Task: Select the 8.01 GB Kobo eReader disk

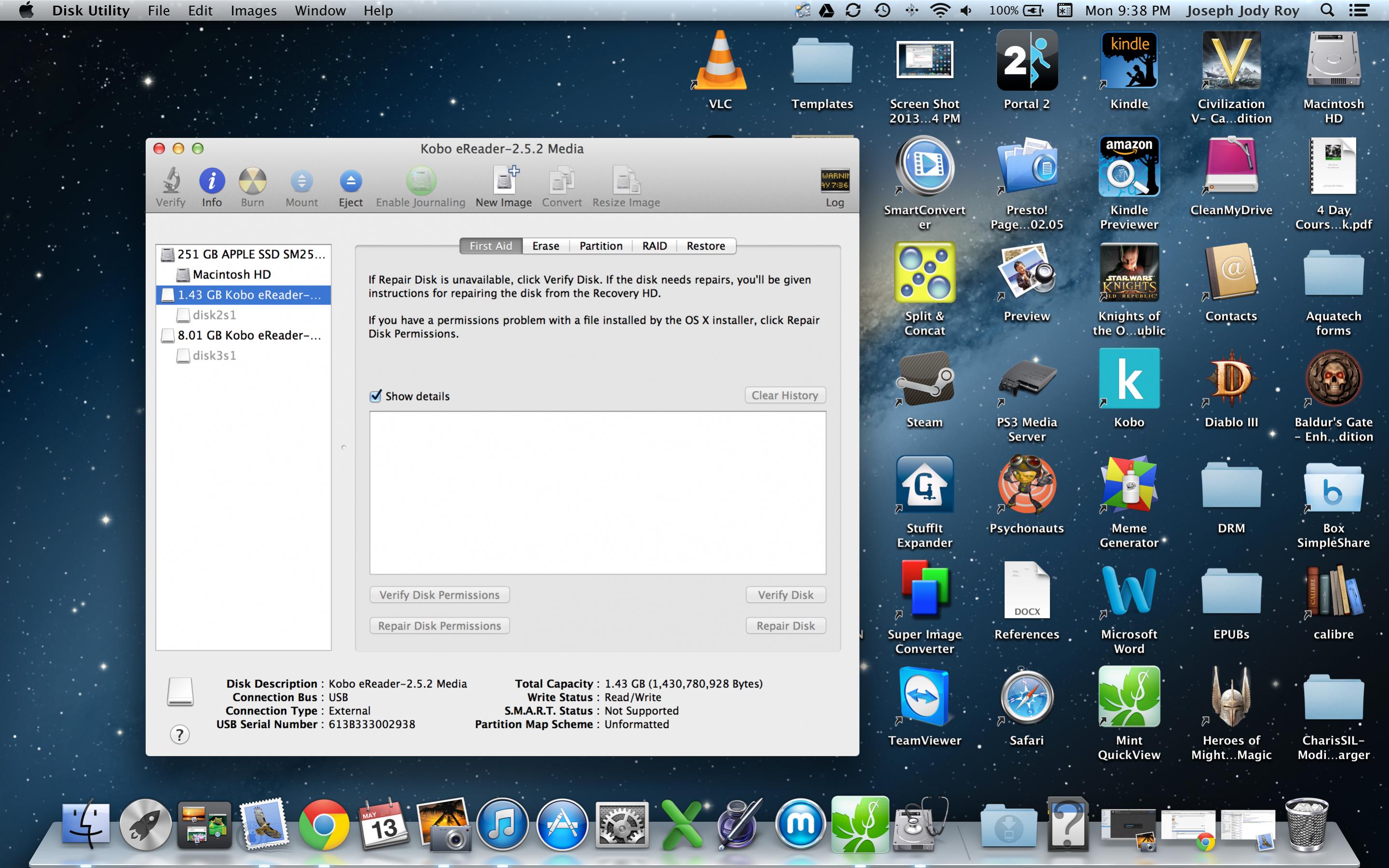Action: pyautogui.click(x=248, y=335)
